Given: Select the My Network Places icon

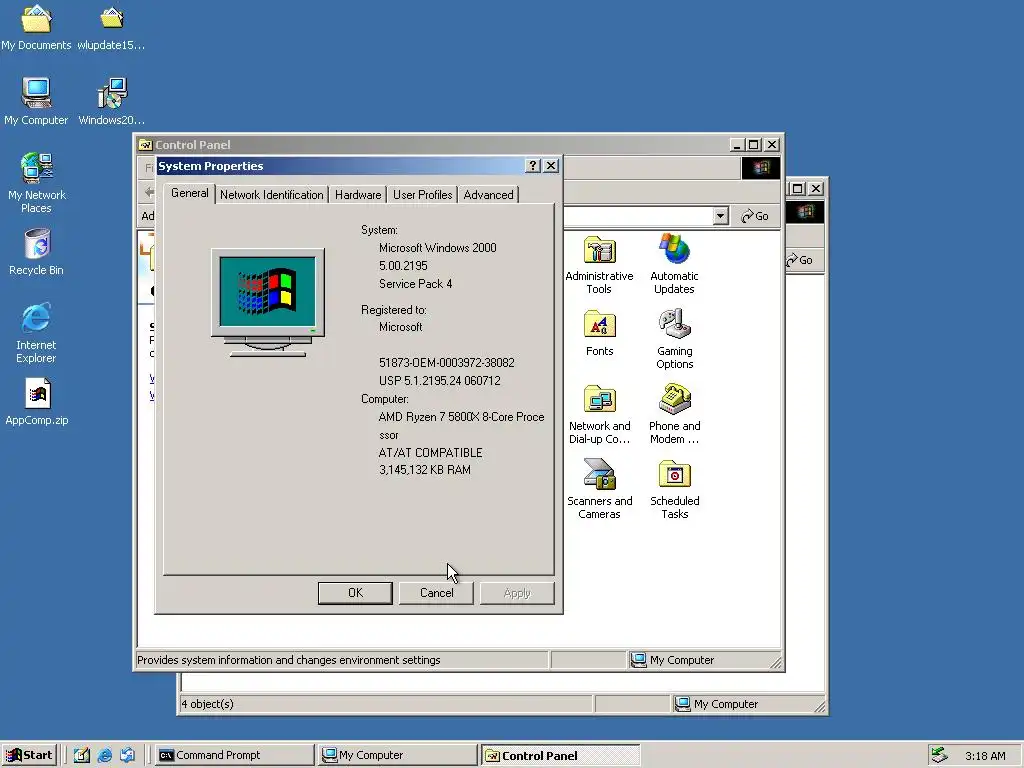Looking at the screenshot, I should 36,183.
